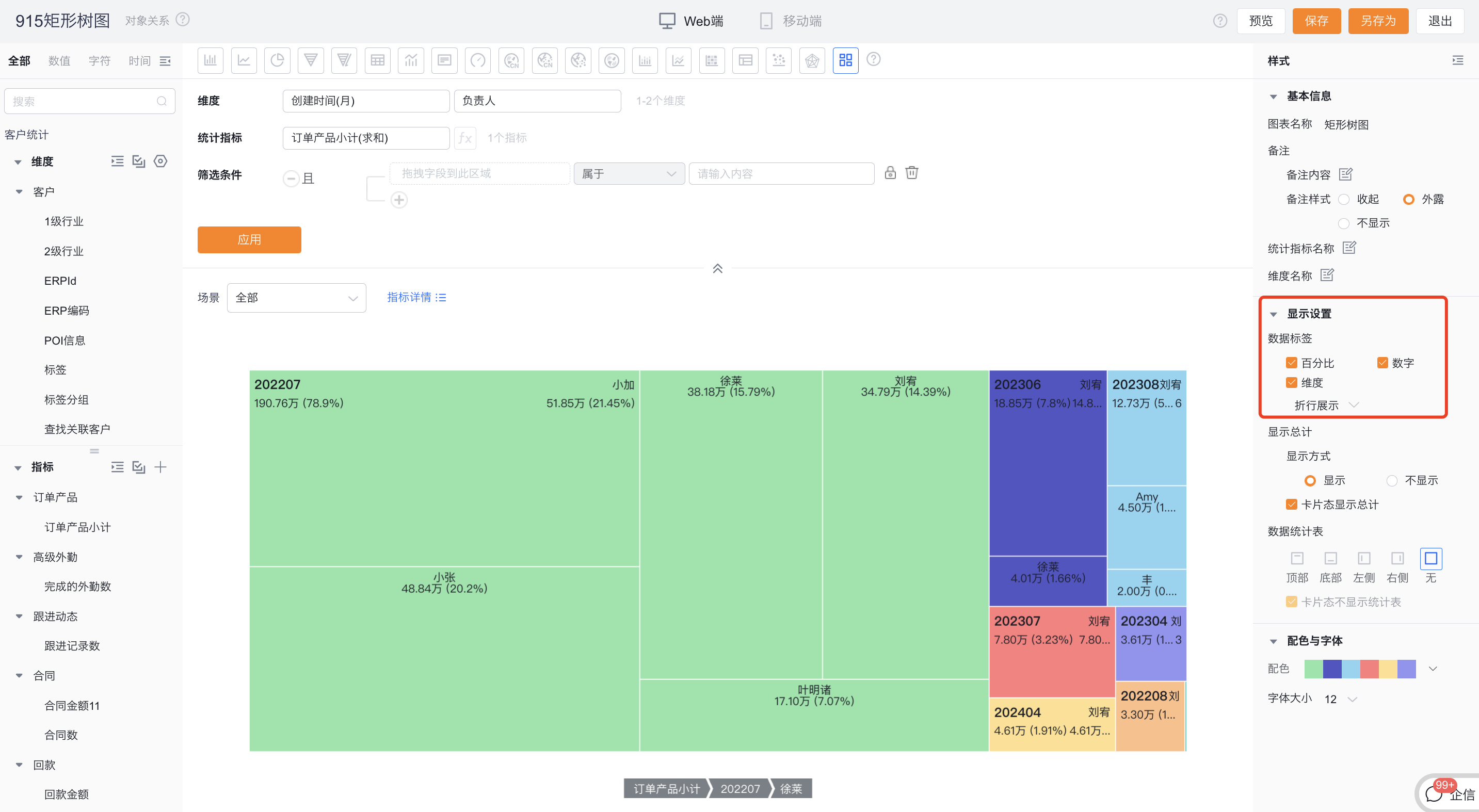1479x812 pixels.
Task: Click the trash icon in filter row
Action: click(x=911, y=173)
